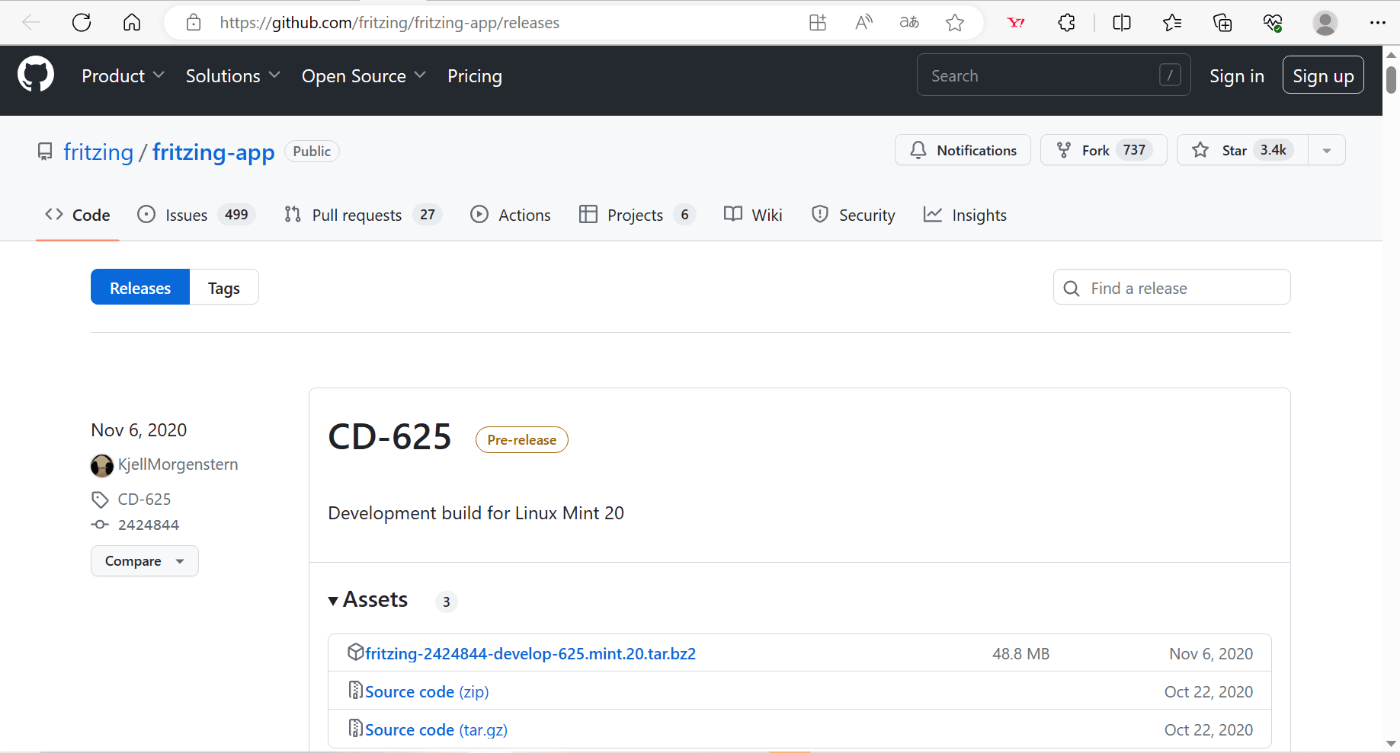Open the star lists dropdown arrow
Screen dimensions: 1400x753
(1327, 150)
